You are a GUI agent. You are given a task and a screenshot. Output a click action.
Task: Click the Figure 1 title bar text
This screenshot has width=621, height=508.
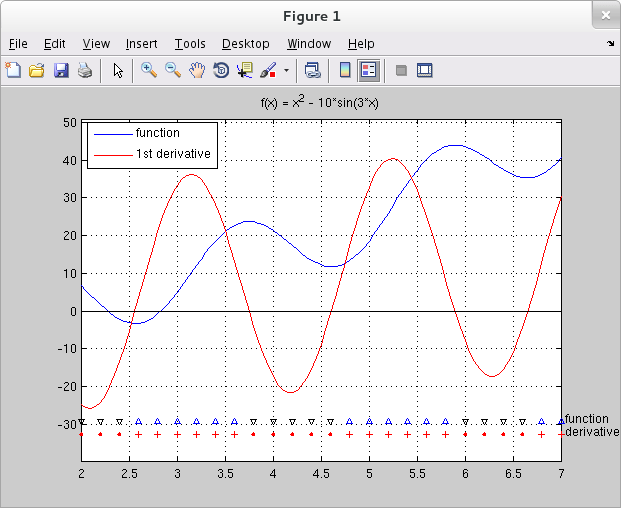pos(312,16)
